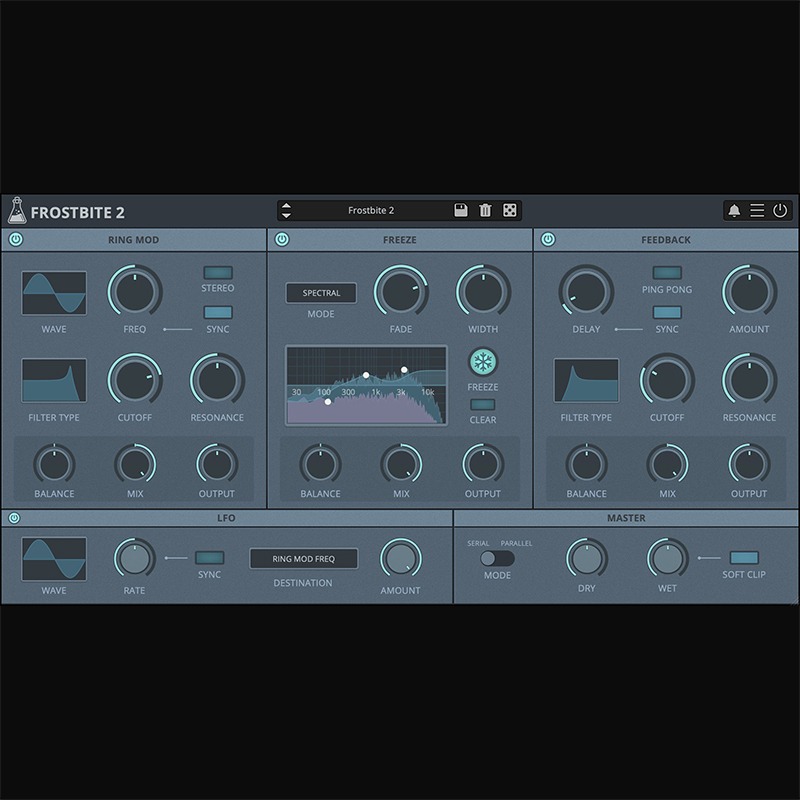Enable Ring Mod Stereo toggle
Screen dimensions: 800x800
coord(218,272)
